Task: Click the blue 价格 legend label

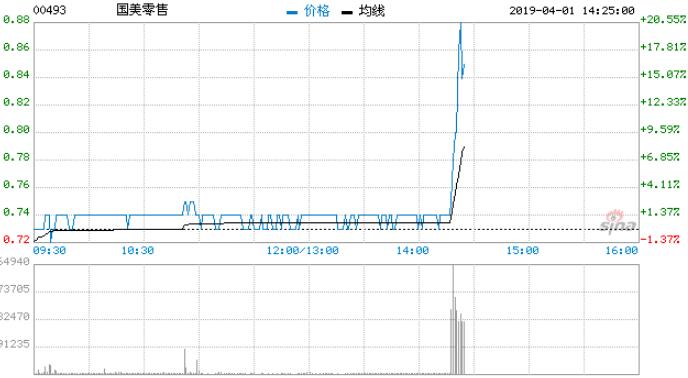Action: (316, 11)
